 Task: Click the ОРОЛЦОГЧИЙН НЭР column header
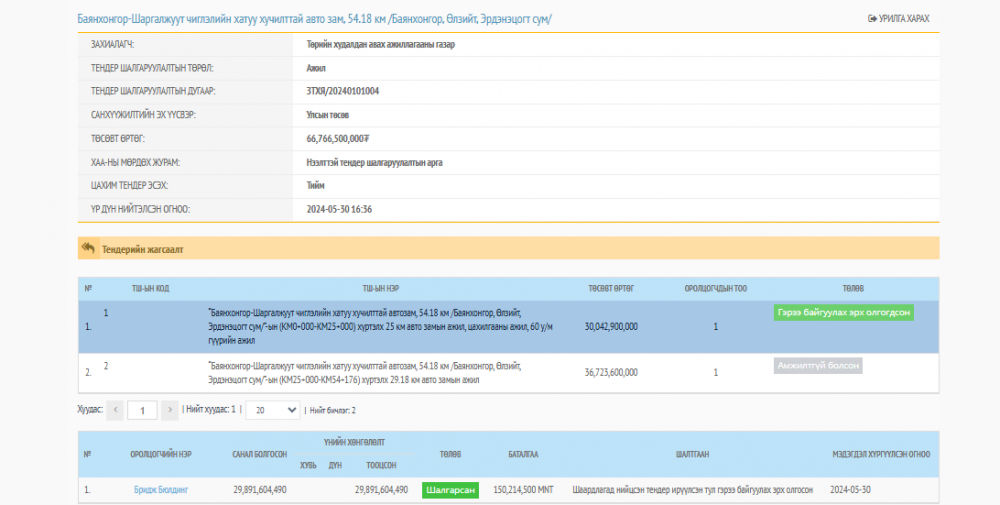[x=161, y=453]
